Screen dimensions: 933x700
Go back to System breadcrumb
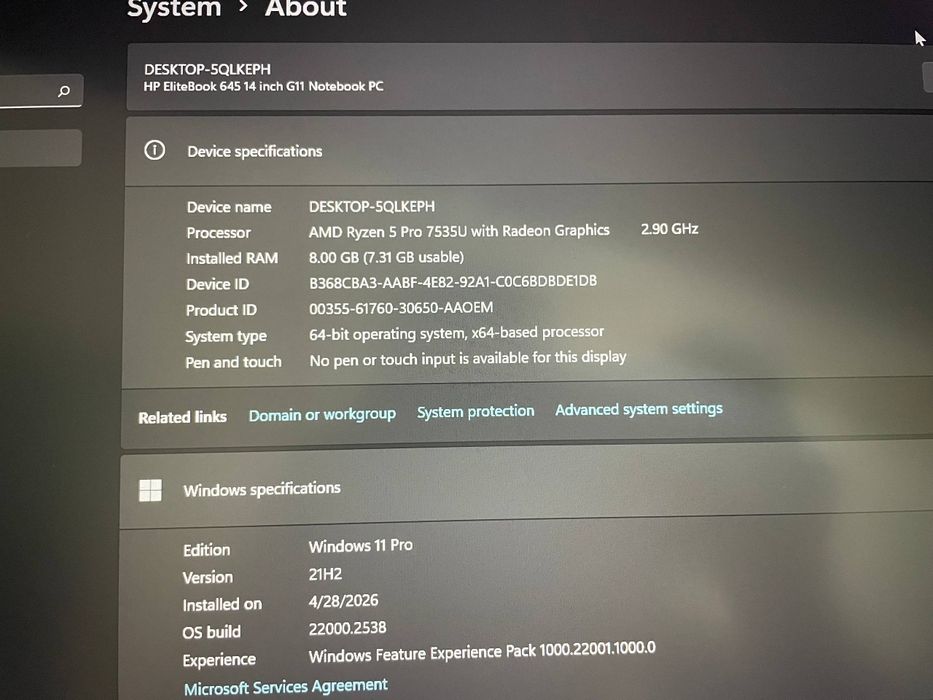174,8
